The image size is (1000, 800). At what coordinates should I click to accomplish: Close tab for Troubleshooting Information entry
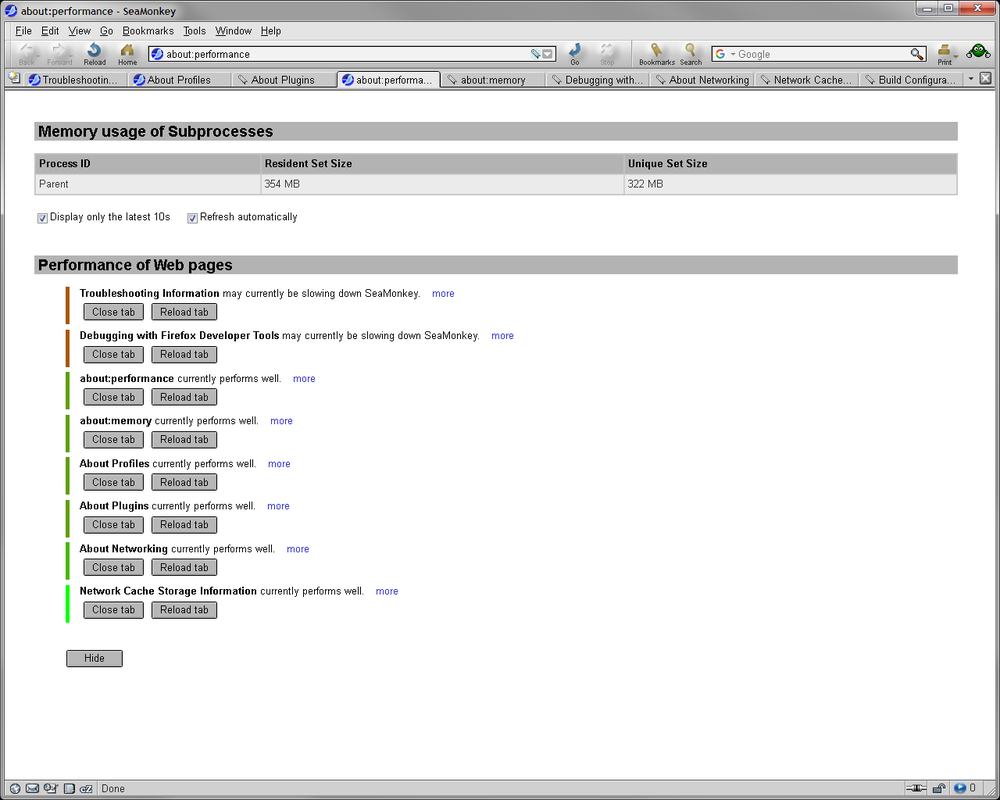click(x=114, y=312)
